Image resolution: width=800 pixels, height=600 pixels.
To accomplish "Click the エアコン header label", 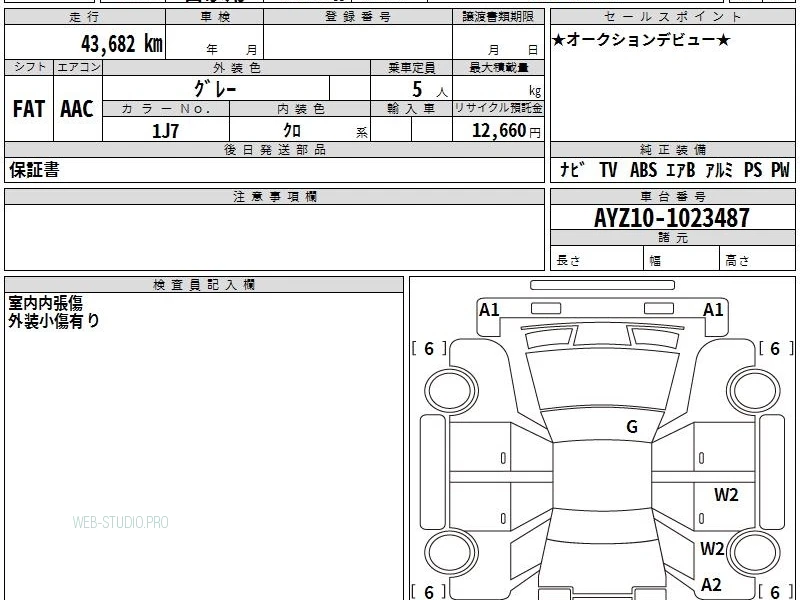I will [x=78, y=67].
